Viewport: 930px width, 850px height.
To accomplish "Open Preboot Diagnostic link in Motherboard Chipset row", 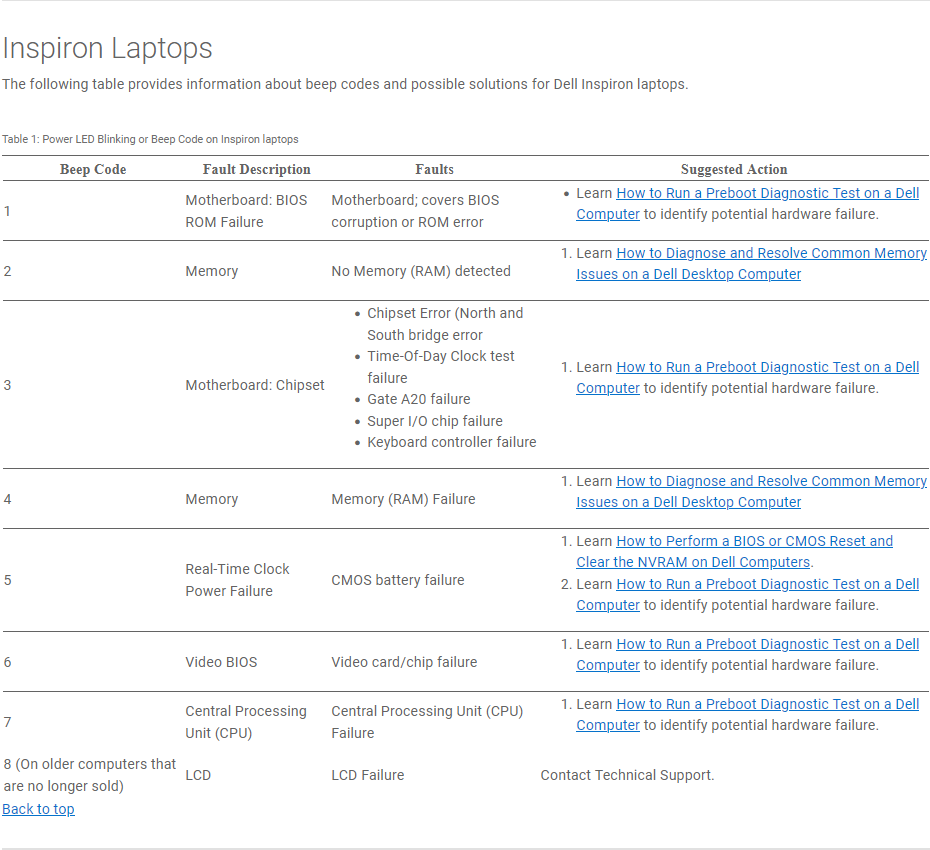I will point(767,367).
